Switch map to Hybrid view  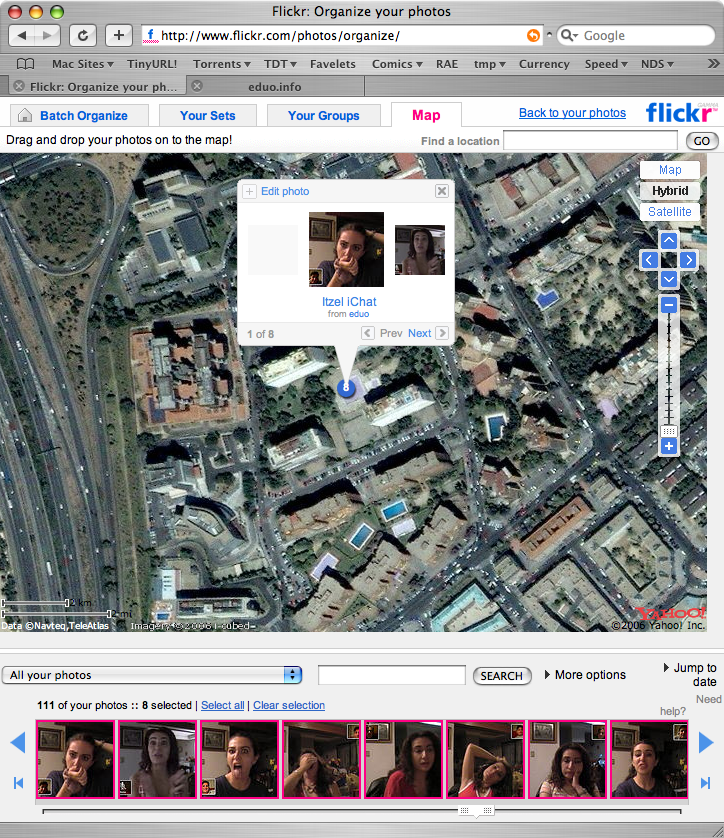point(669,191)
